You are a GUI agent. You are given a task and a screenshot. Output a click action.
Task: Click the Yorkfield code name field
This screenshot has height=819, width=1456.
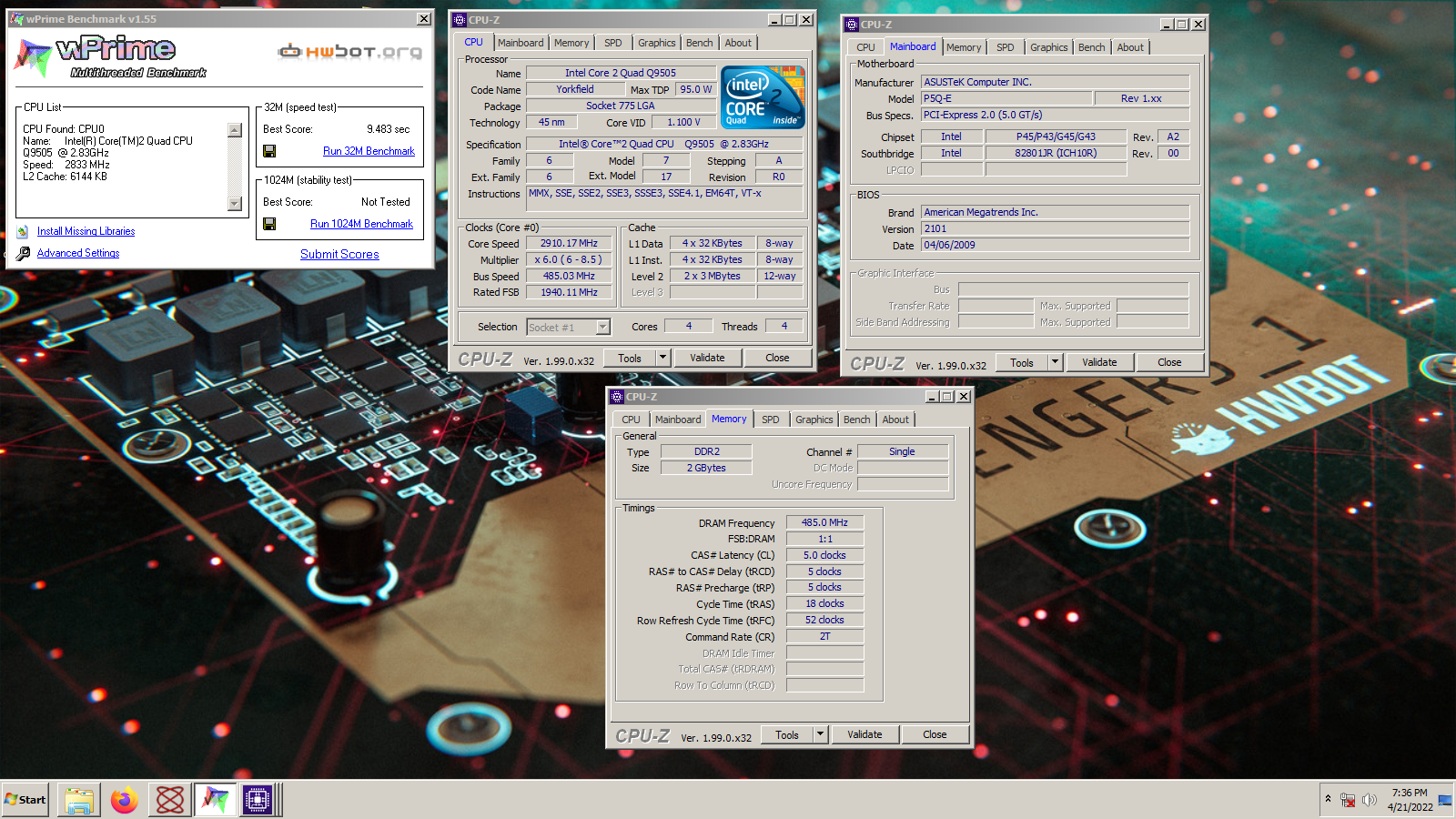pyautogui.click(x=575, y=89)
